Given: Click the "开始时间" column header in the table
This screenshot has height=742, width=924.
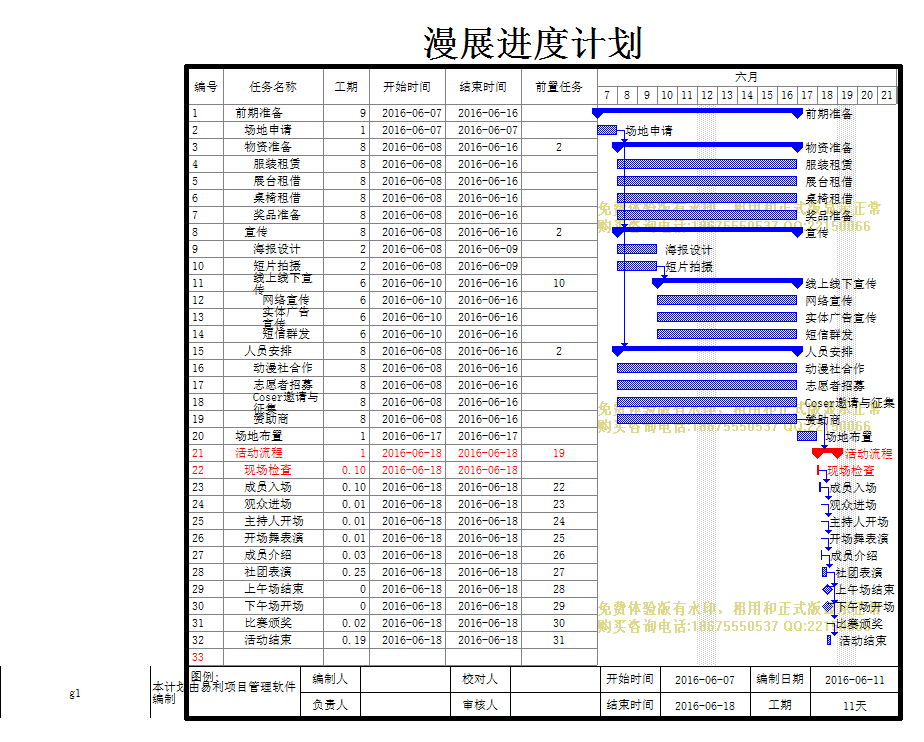Looking at the screenshot, I should click(407, 87).
